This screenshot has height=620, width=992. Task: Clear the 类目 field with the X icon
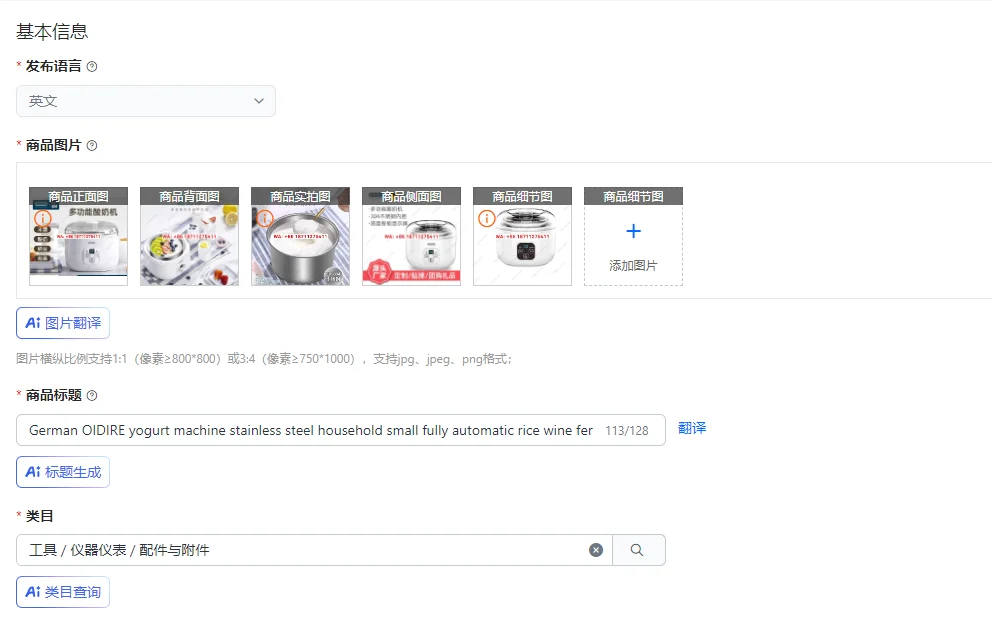tap(596, 550)
